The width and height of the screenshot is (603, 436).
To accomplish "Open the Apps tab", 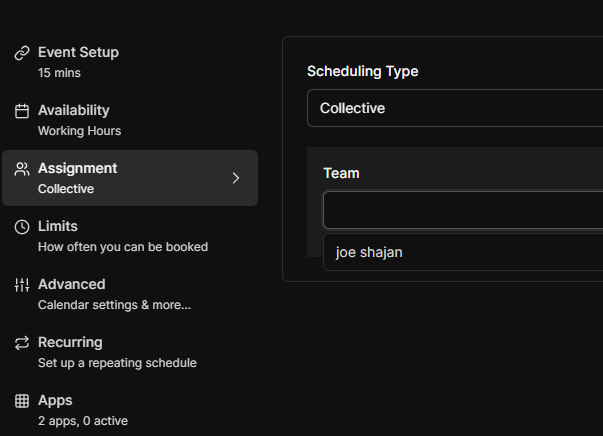I will [55, 401].
